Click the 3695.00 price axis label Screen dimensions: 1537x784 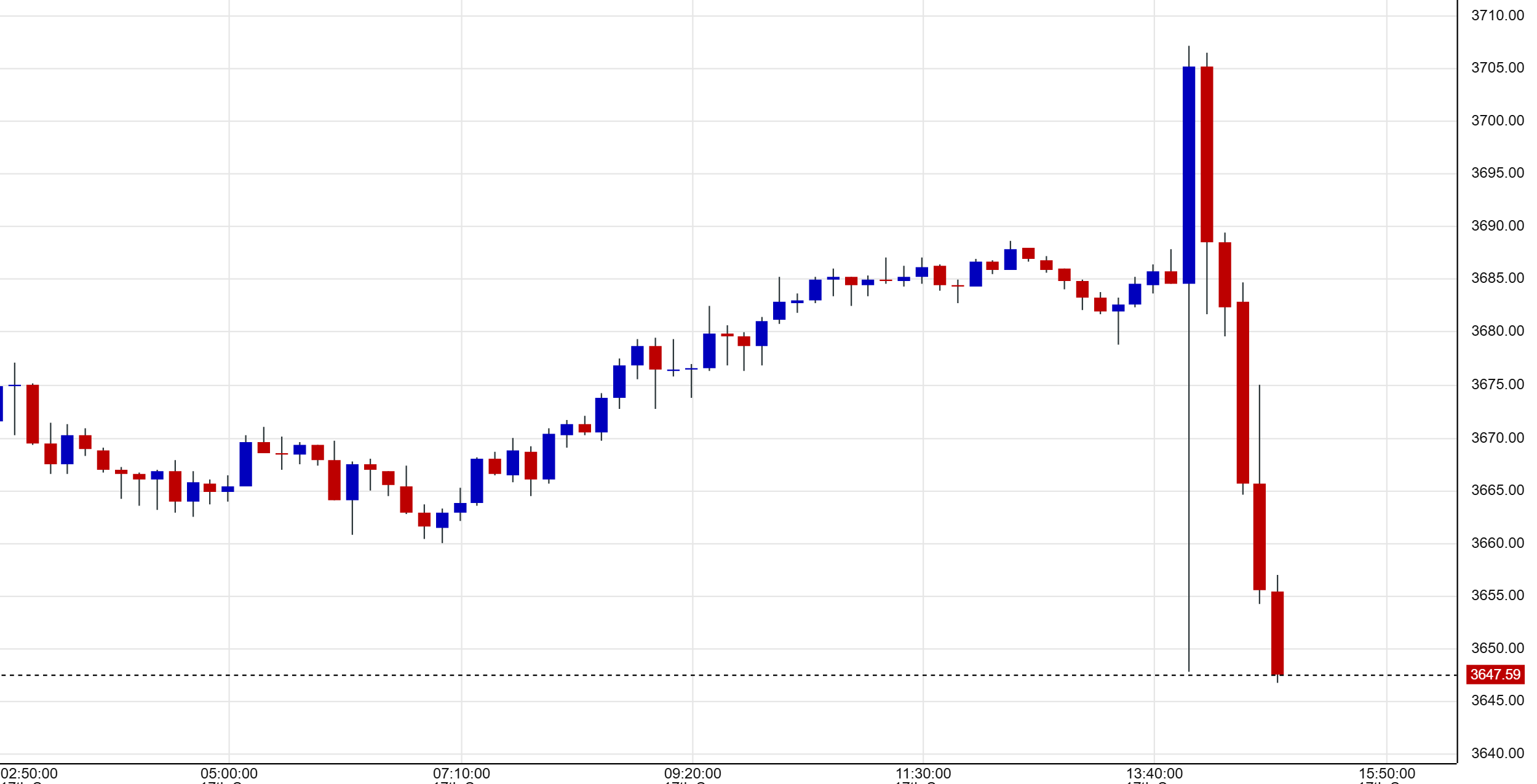(x=1497, y=173)
